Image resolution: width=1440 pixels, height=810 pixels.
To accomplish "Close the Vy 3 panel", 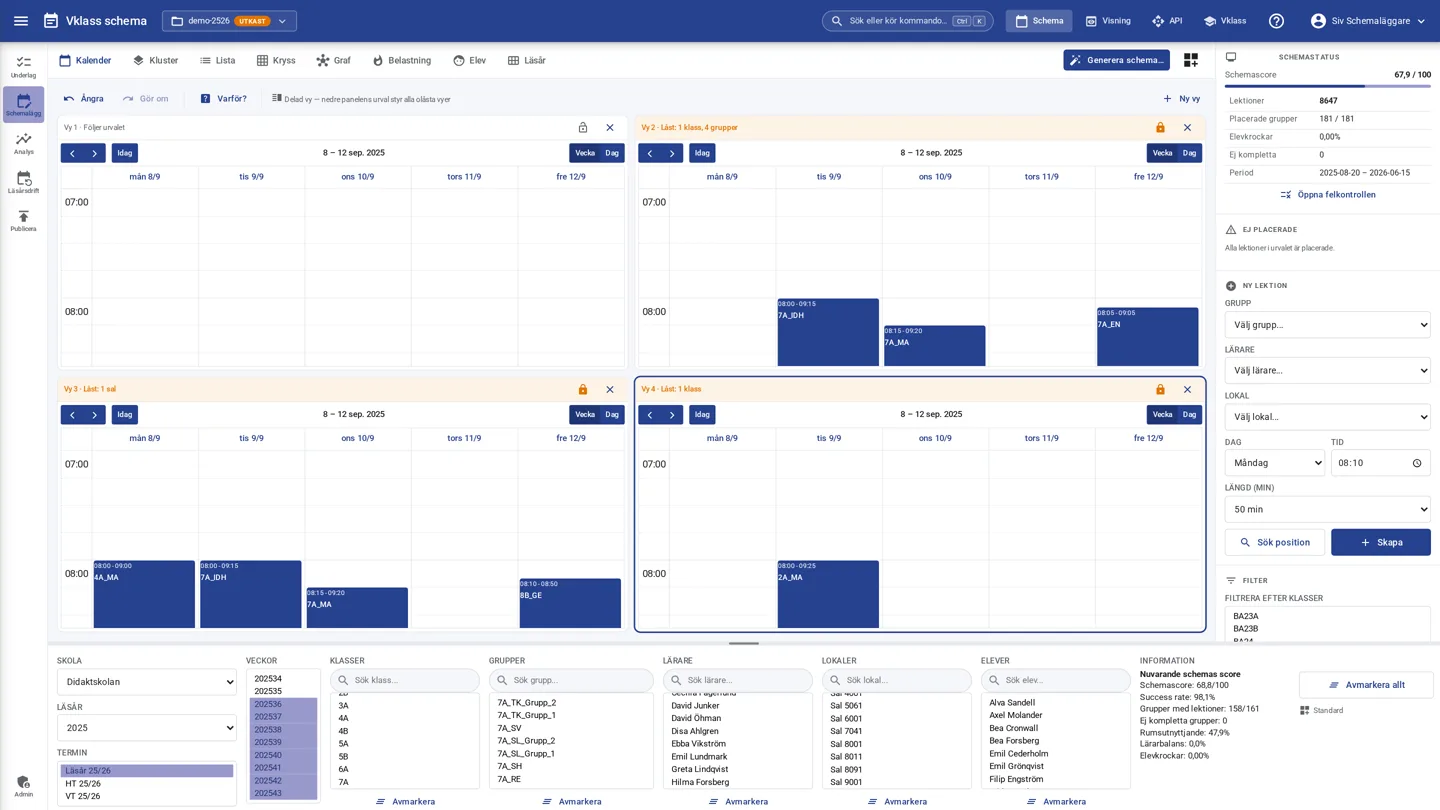I will click(x=610, y=390).
